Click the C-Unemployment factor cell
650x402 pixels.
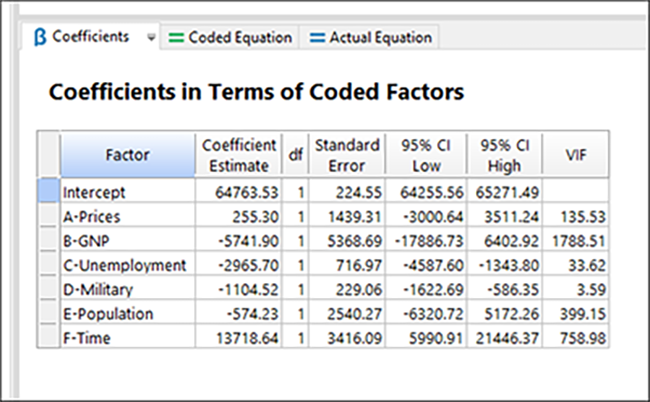(x=127, y=265)
